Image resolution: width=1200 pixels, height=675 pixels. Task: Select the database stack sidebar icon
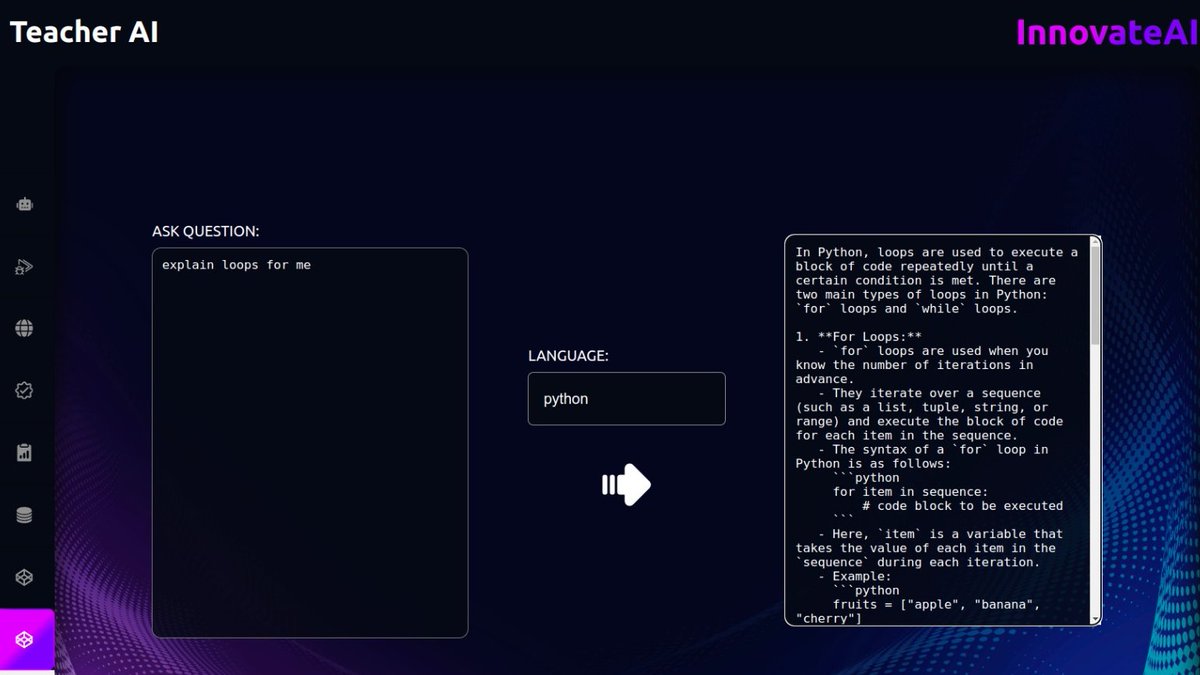tap(25, 516)
